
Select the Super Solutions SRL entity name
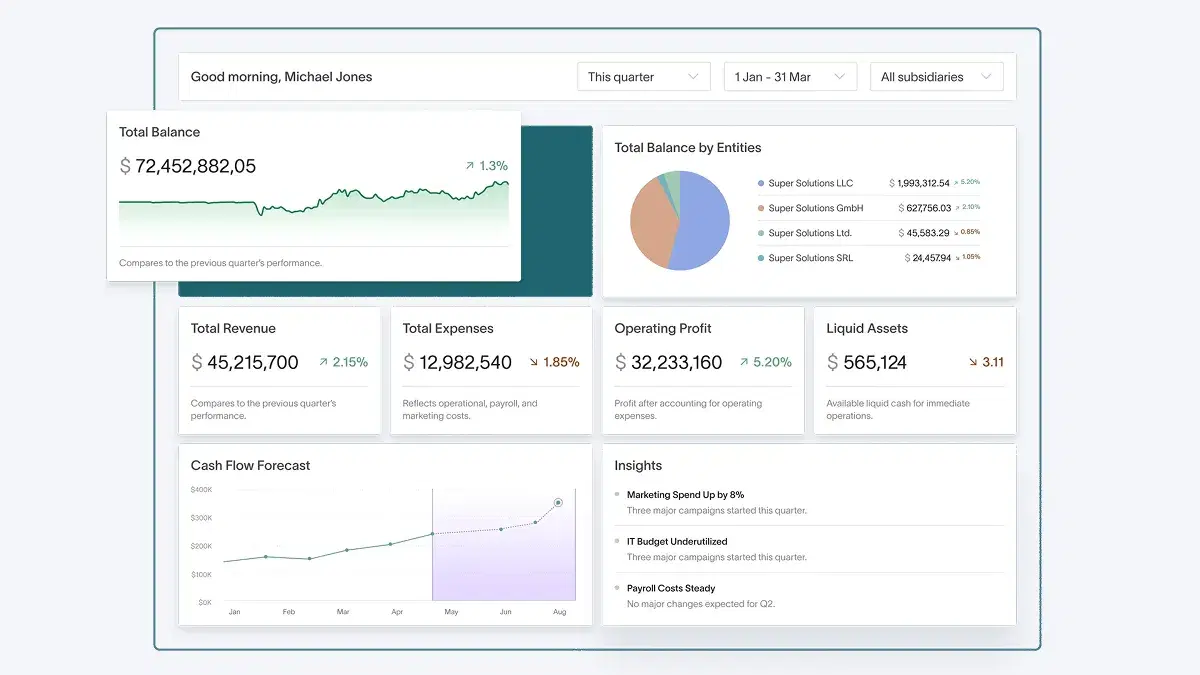810,258
